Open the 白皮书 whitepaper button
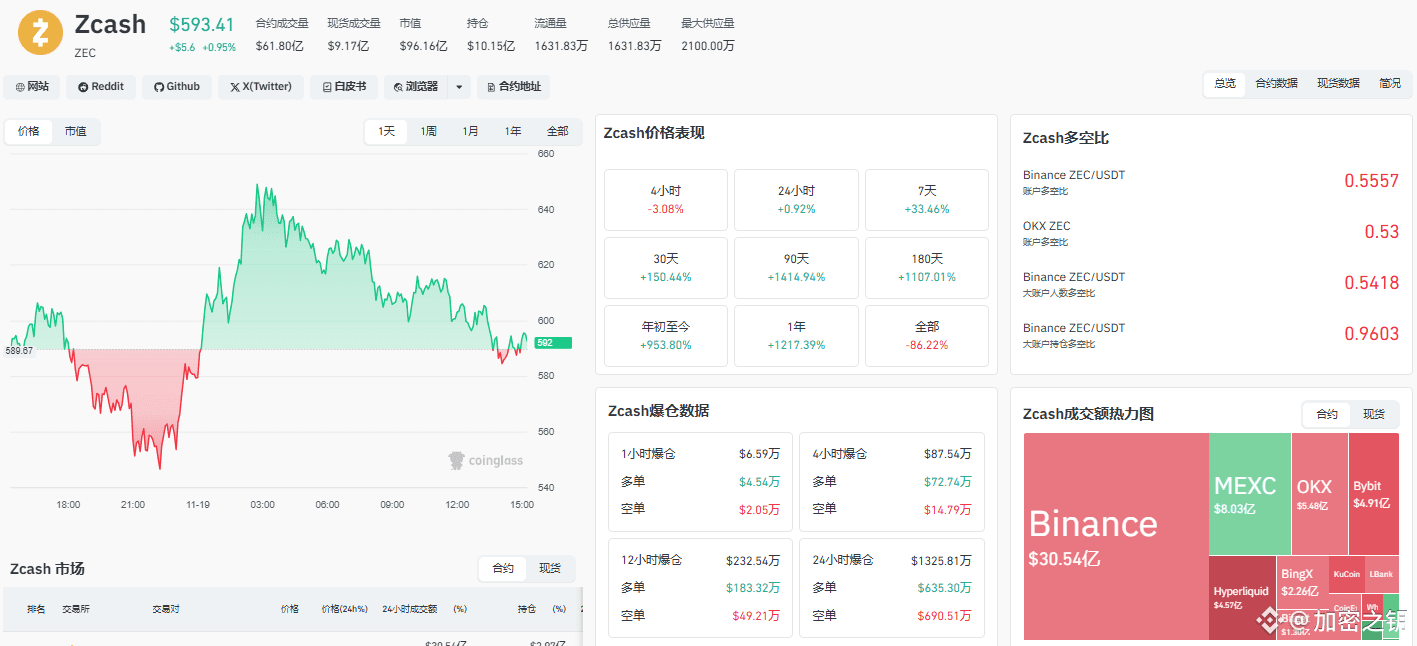The height and width of the screenshot is (646, 1417). pos(344,87)
